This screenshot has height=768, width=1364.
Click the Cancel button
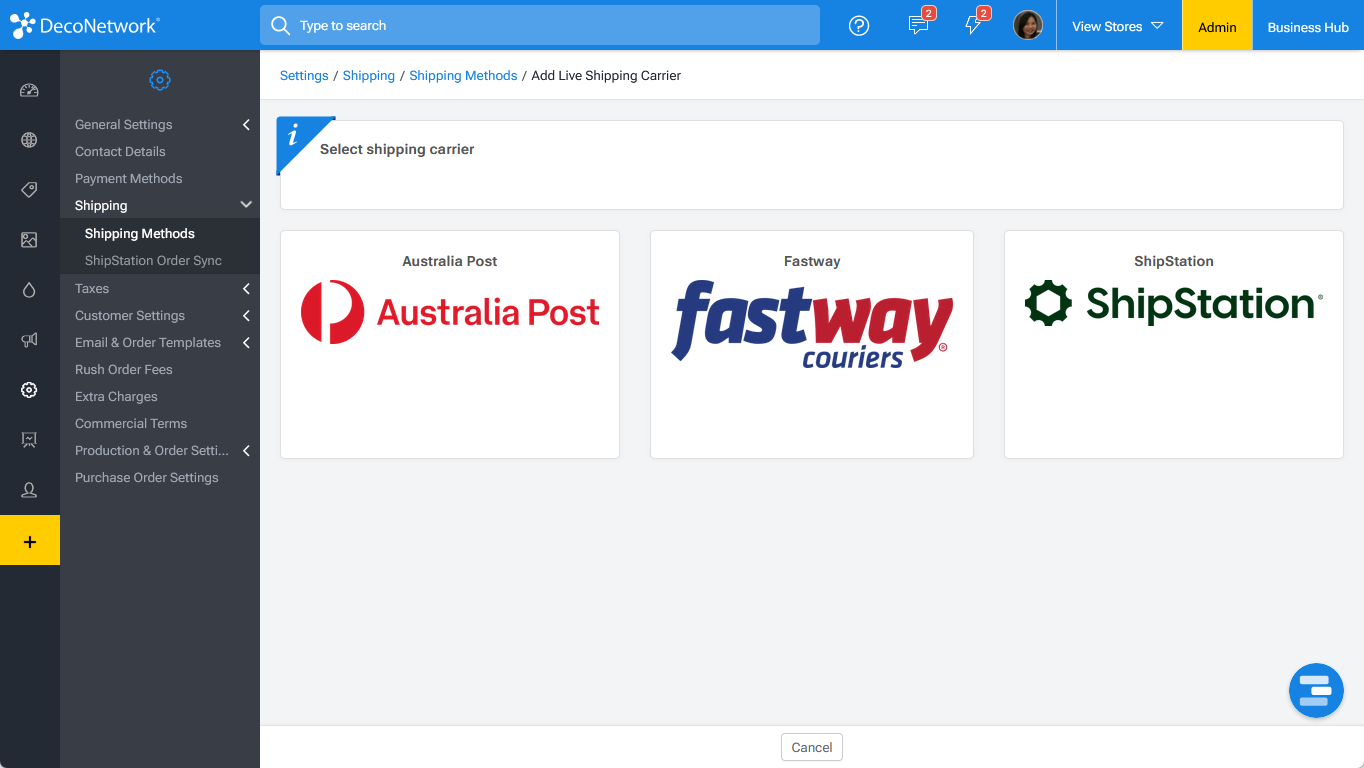point(812,747)
